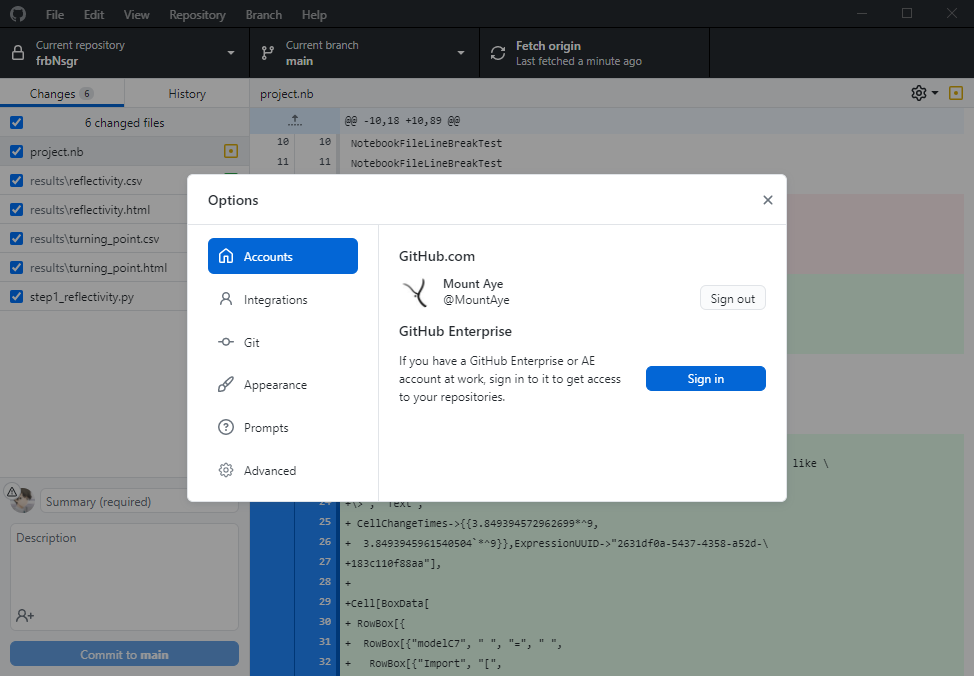This screenshot has width=974, height=676.
Task: Open the Appearance options section
Action: [275, 385]
